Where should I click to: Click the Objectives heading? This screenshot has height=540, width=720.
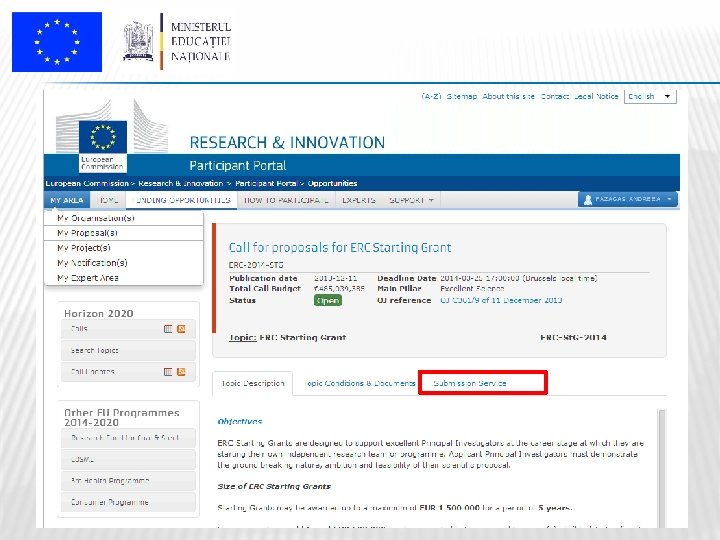click(240, 422)
